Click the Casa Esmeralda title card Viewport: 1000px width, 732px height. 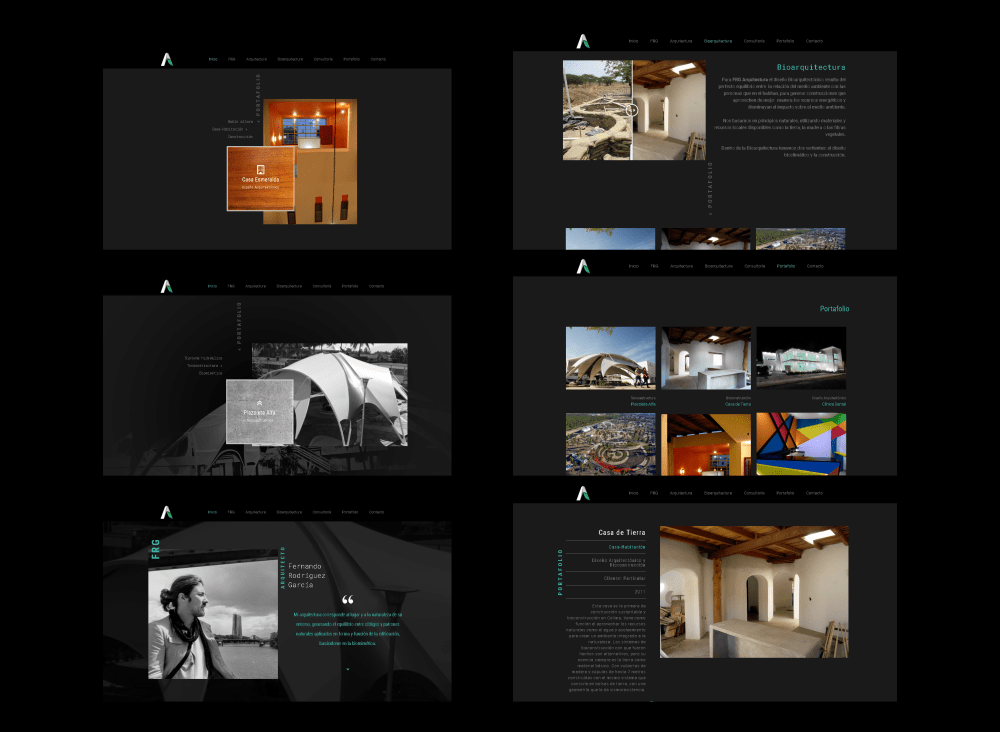[x=261, y=179]
